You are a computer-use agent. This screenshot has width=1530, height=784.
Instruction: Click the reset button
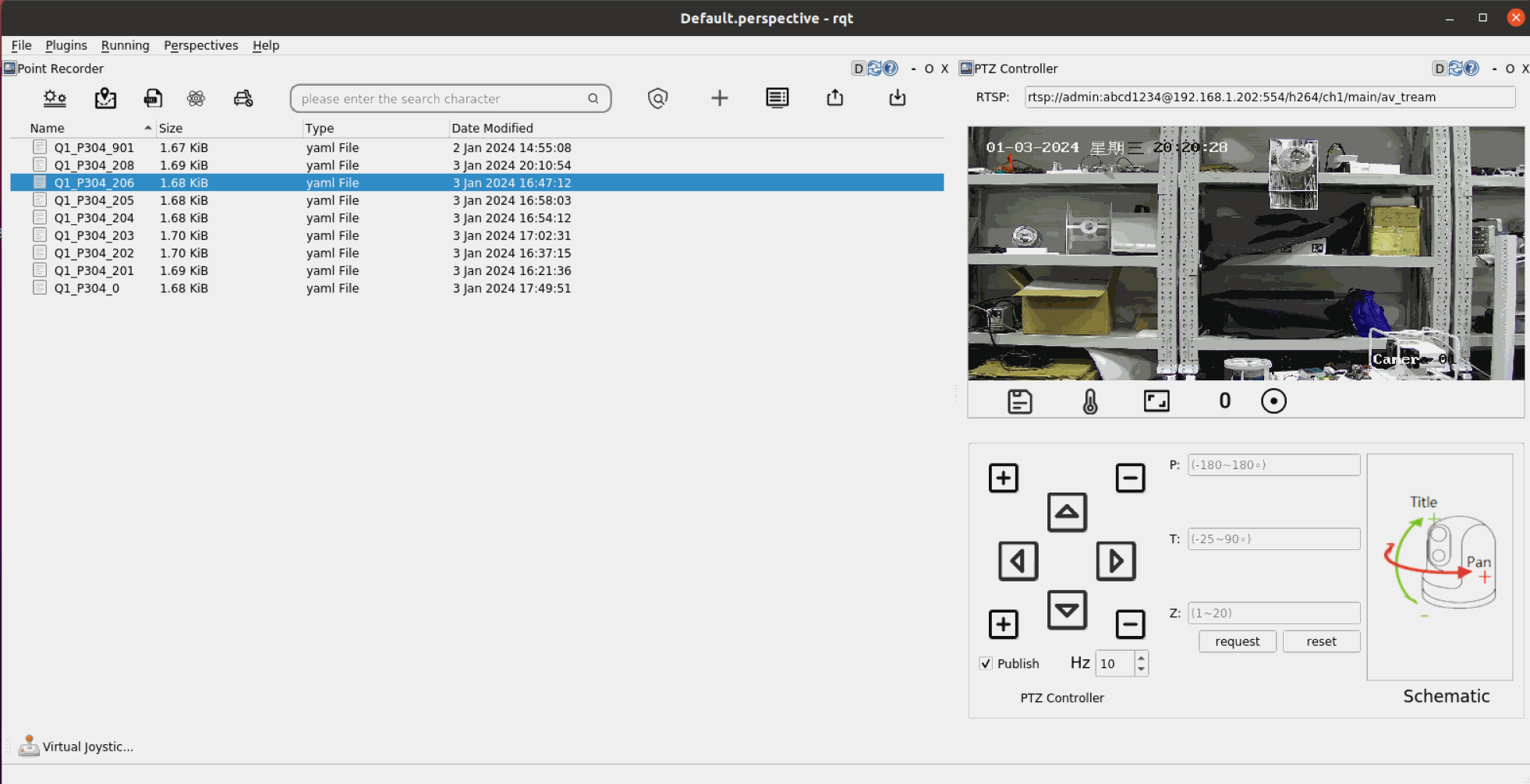[x=1321, y=641]
